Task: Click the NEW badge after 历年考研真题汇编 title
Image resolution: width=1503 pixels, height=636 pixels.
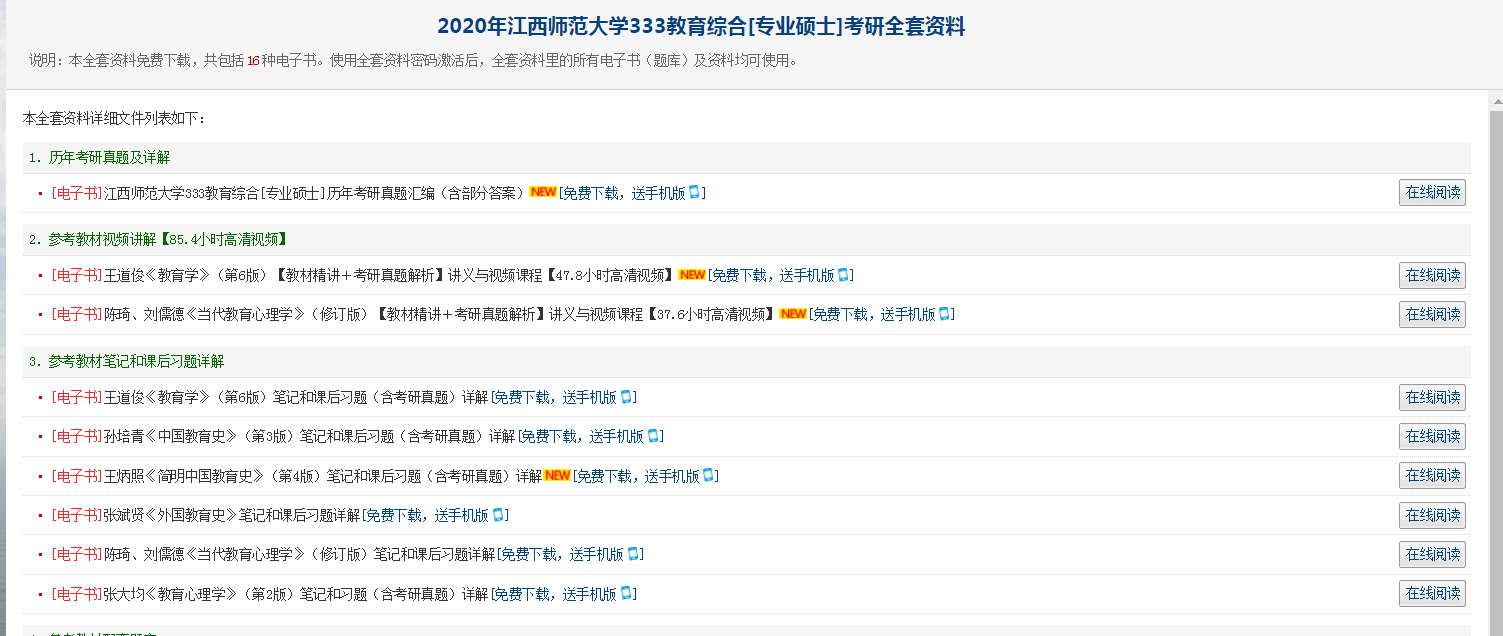Action: click(541, 192)
